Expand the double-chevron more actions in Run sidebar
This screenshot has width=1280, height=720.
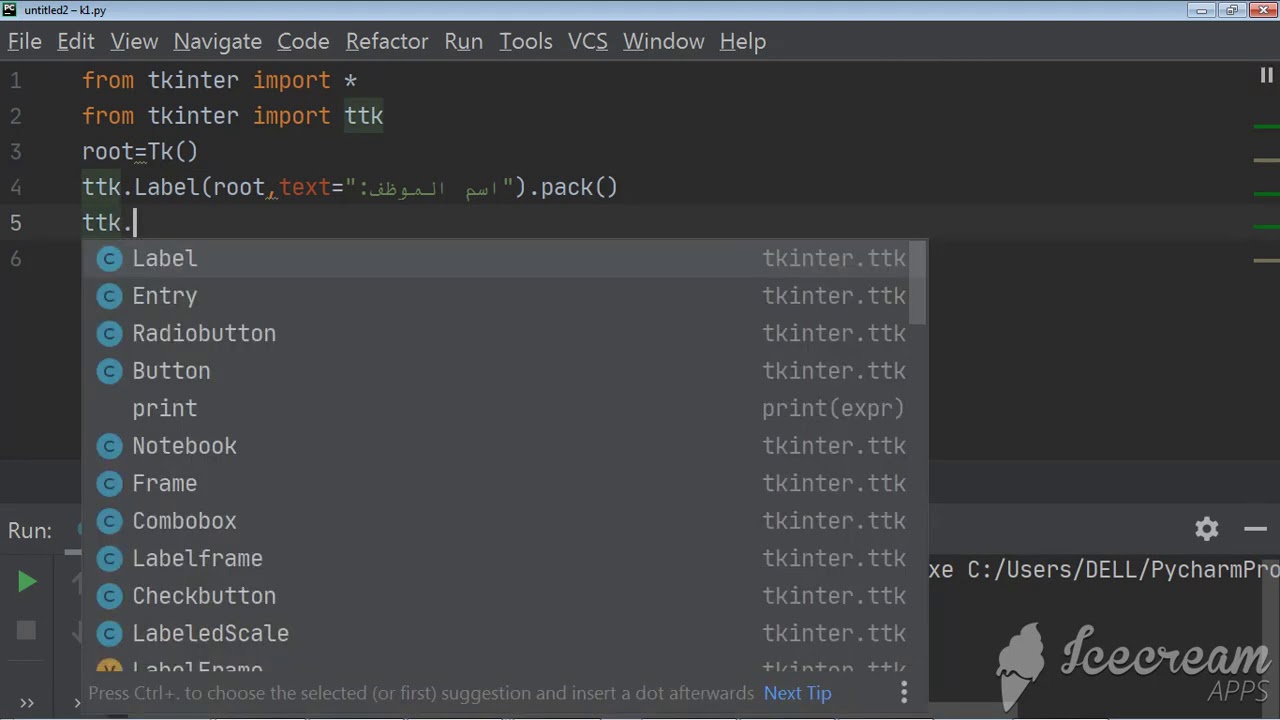click(27, 703)
